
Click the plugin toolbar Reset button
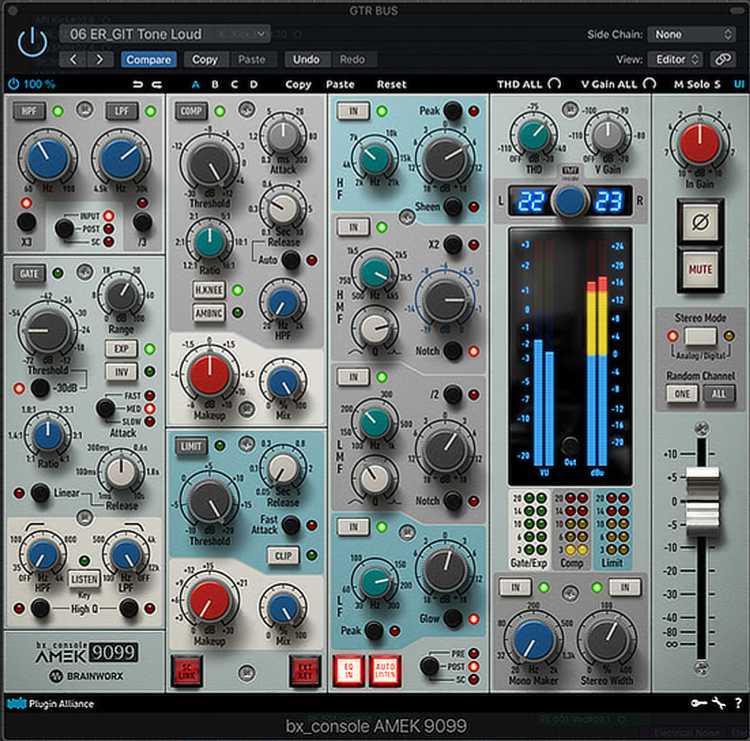391,85
